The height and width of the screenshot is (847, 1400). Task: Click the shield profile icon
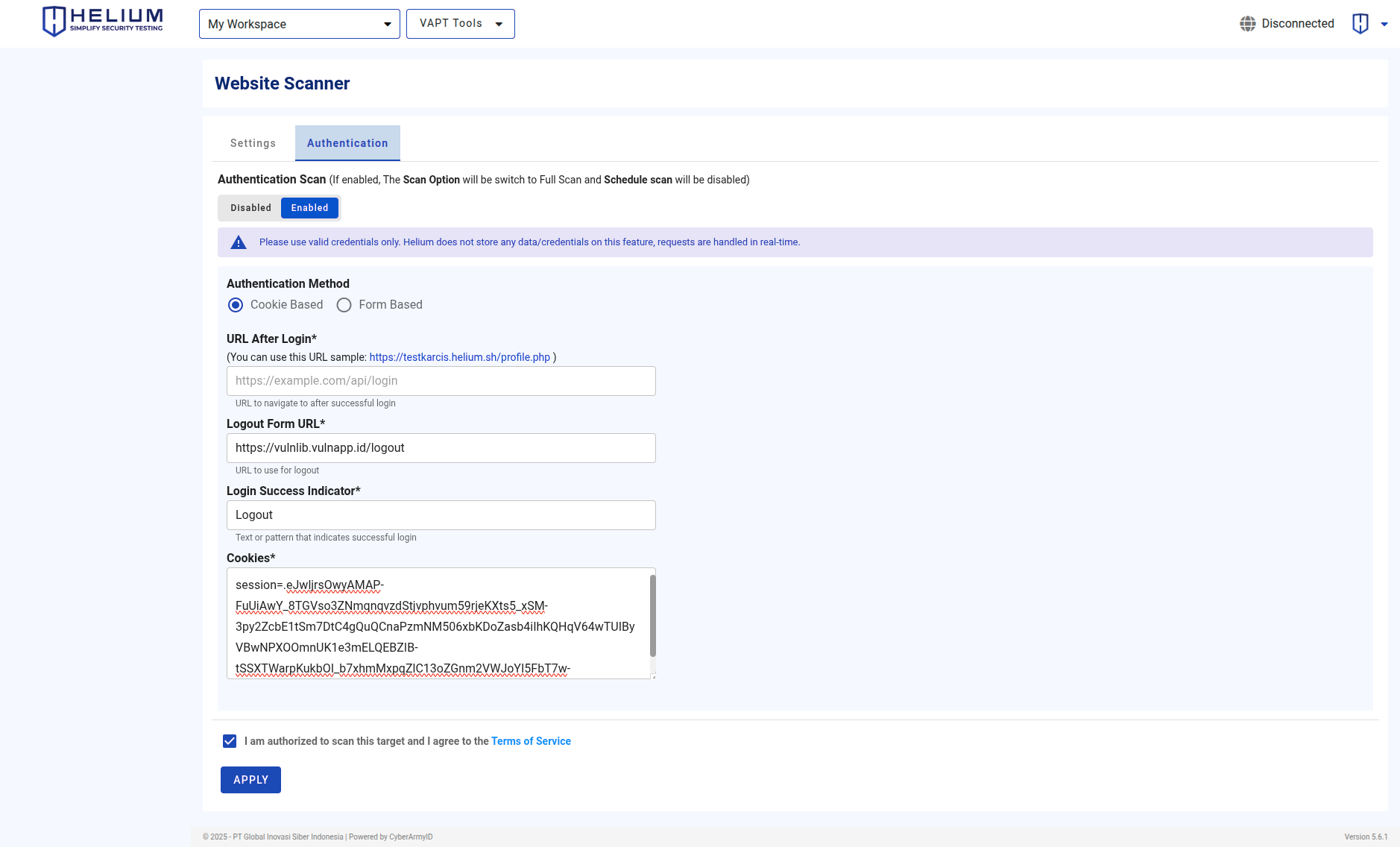coord(1360,24)
